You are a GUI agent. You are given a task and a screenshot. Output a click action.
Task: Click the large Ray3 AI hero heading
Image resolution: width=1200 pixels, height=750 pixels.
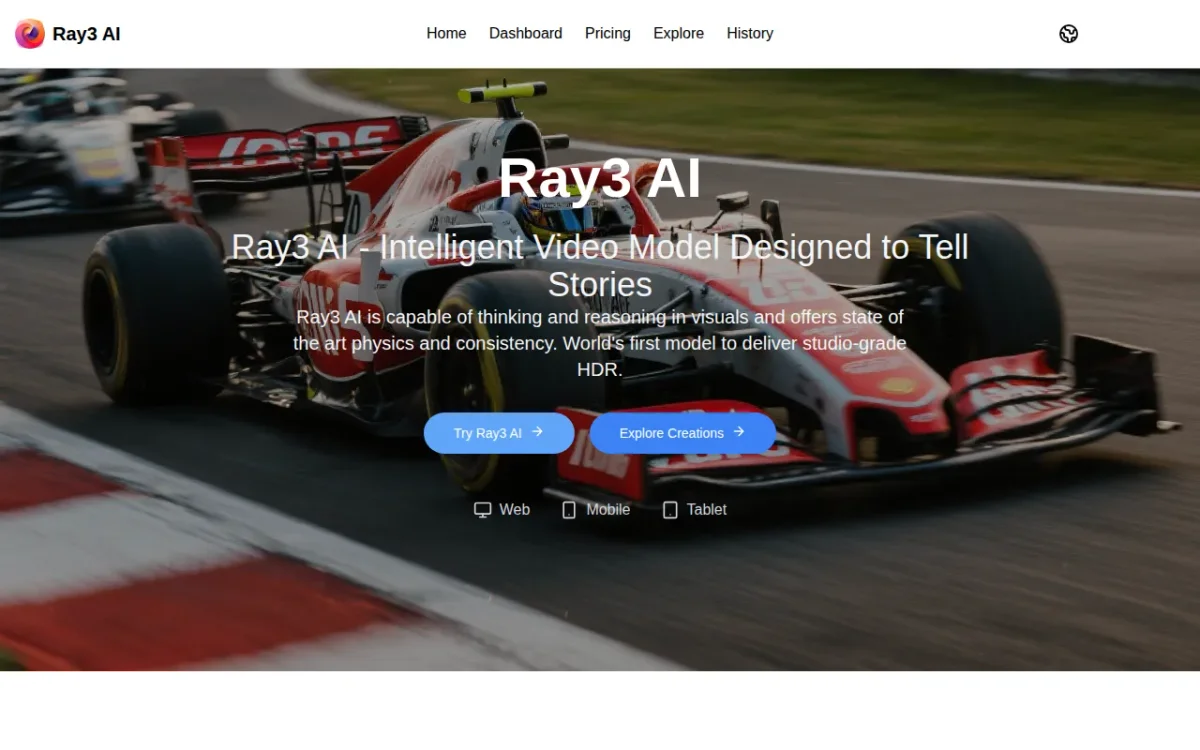click(600, 180)
